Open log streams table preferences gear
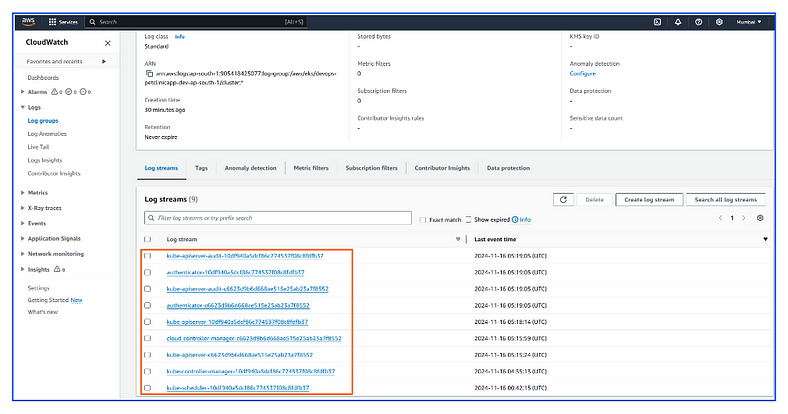Viewport: 788px width, 414px height. pos(760,218)
